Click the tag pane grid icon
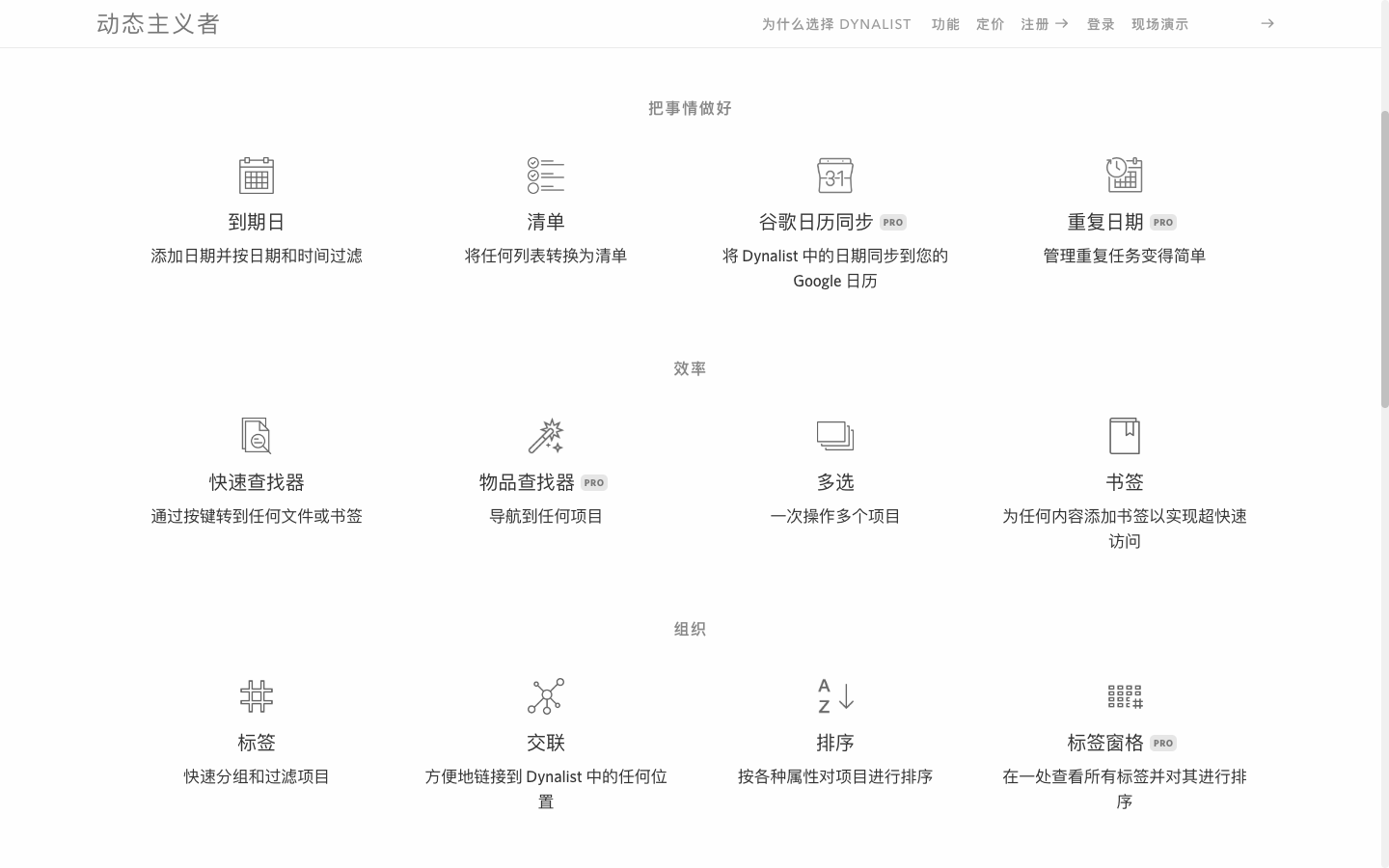The width and height of the screenshot is (1389, 868). (1124, 696)
